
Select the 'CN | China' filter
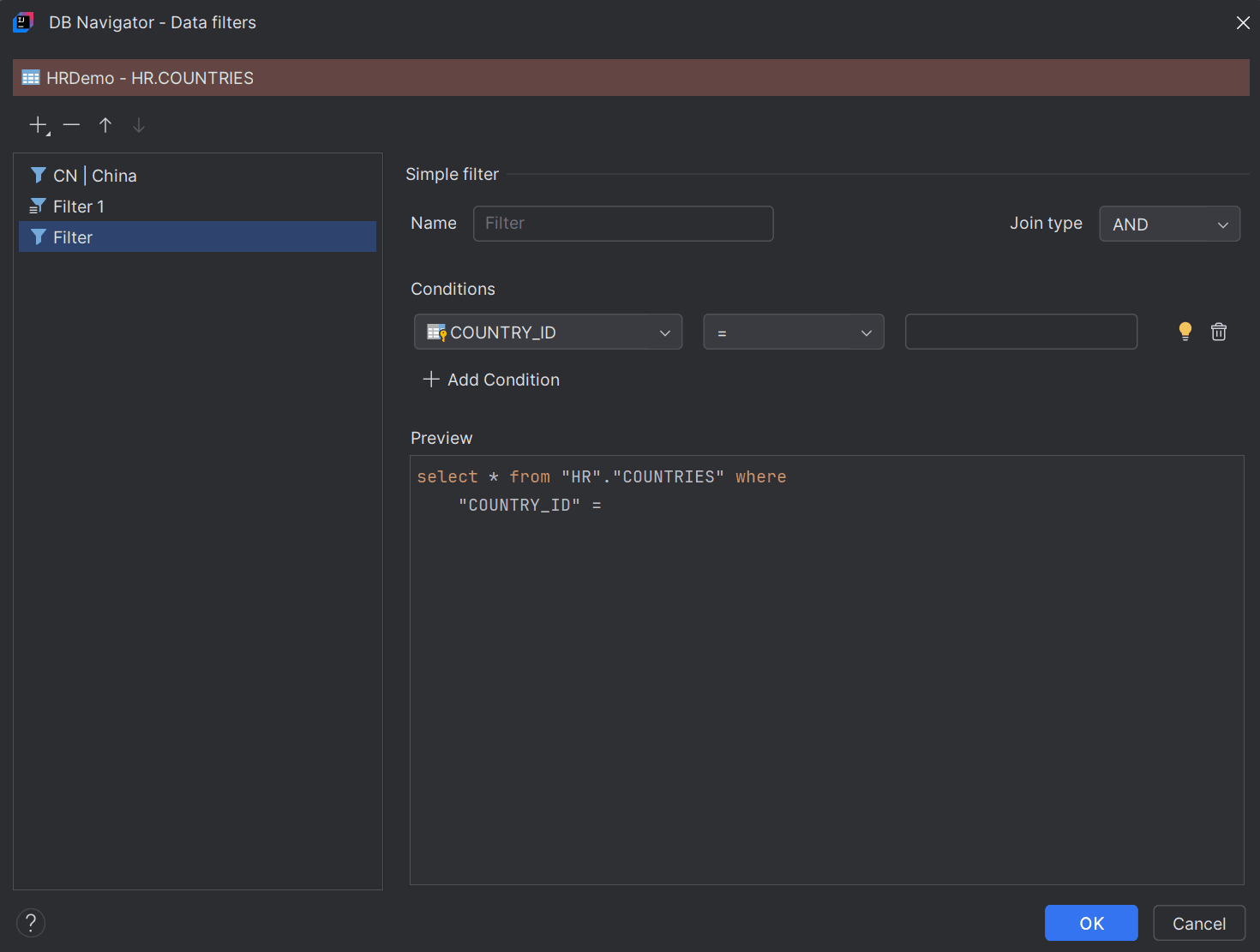point(197,176)
